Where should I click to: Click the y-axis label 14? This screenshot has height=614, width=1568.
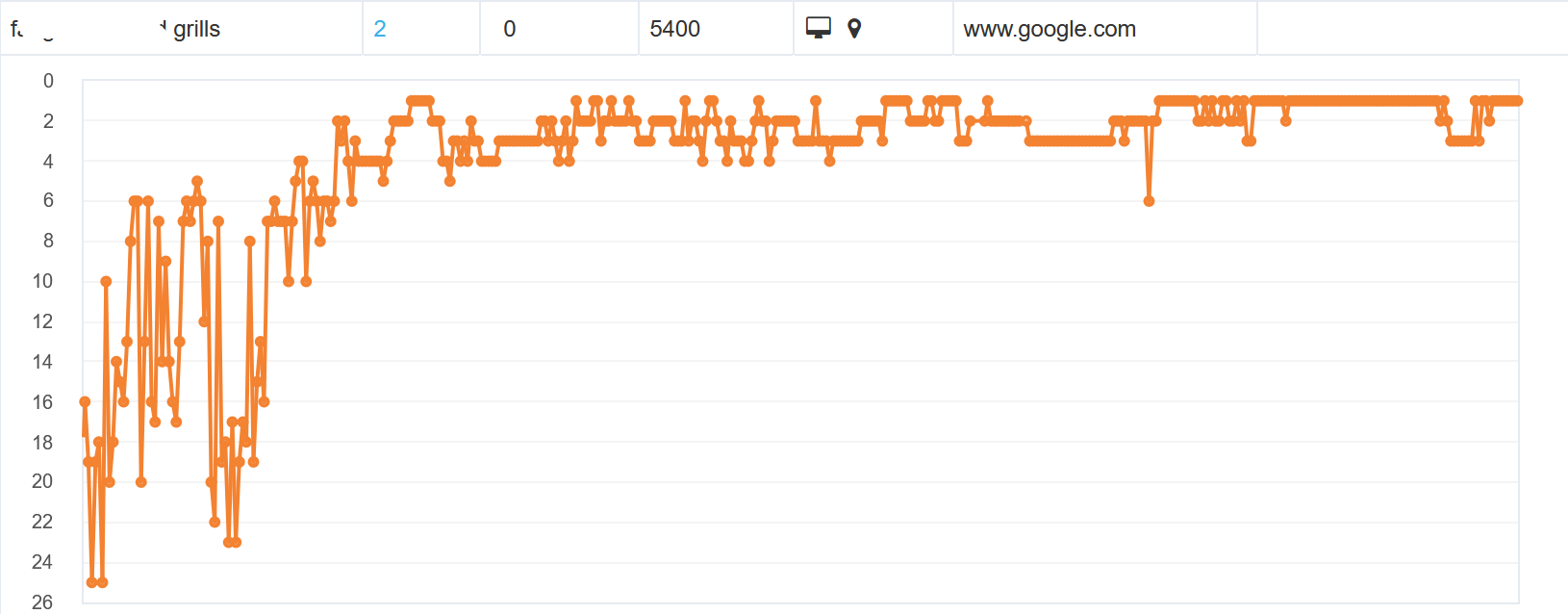(x=42, y=362)
